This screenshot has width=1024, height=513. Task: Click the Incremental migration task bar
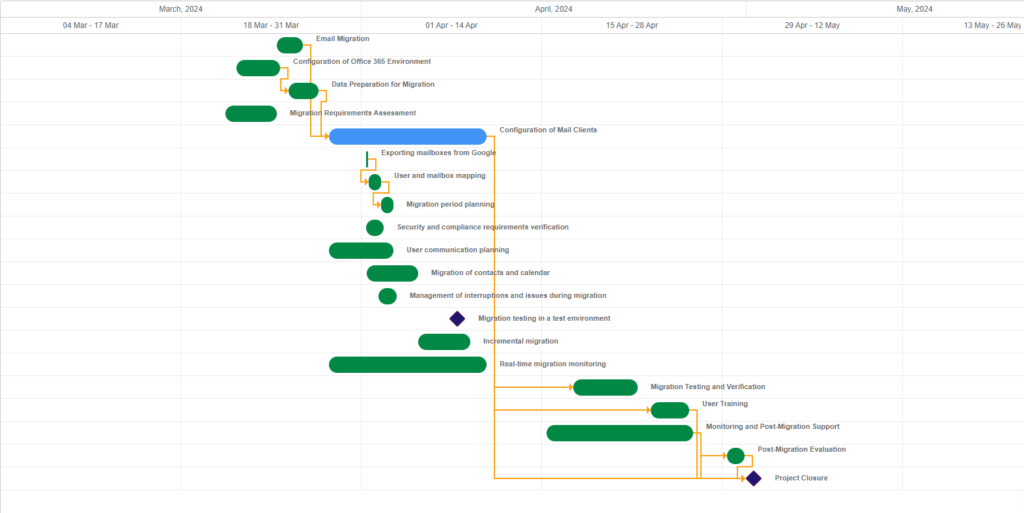point(444,342)
